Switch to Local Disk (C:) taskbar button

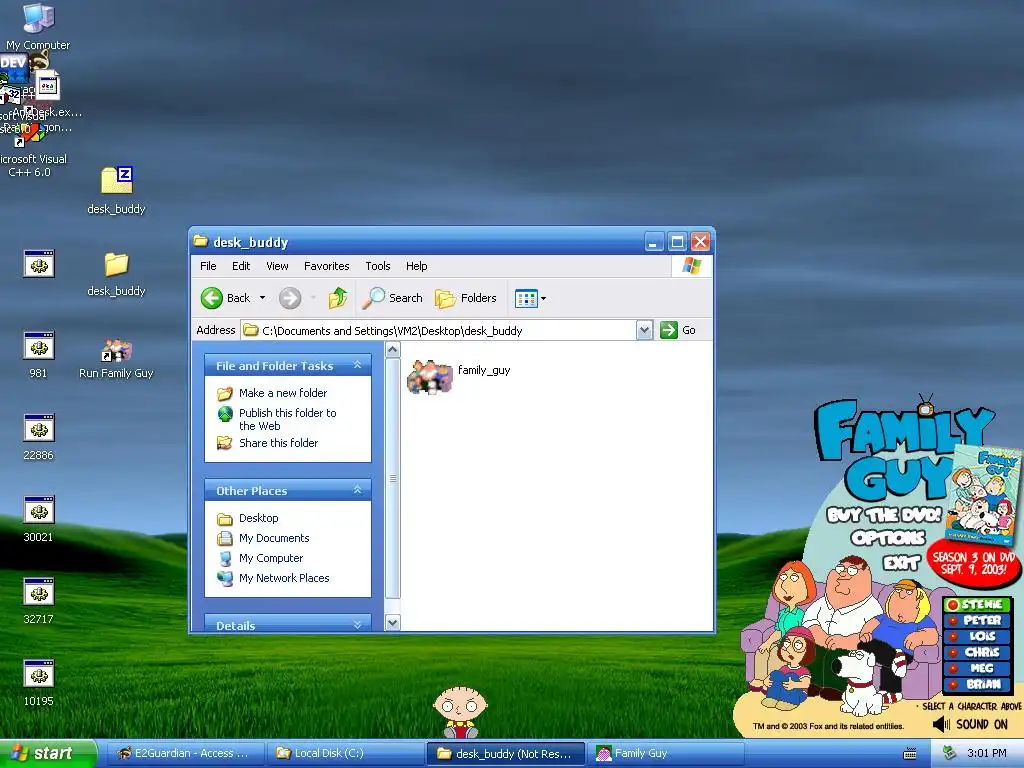tap(344, 754)
